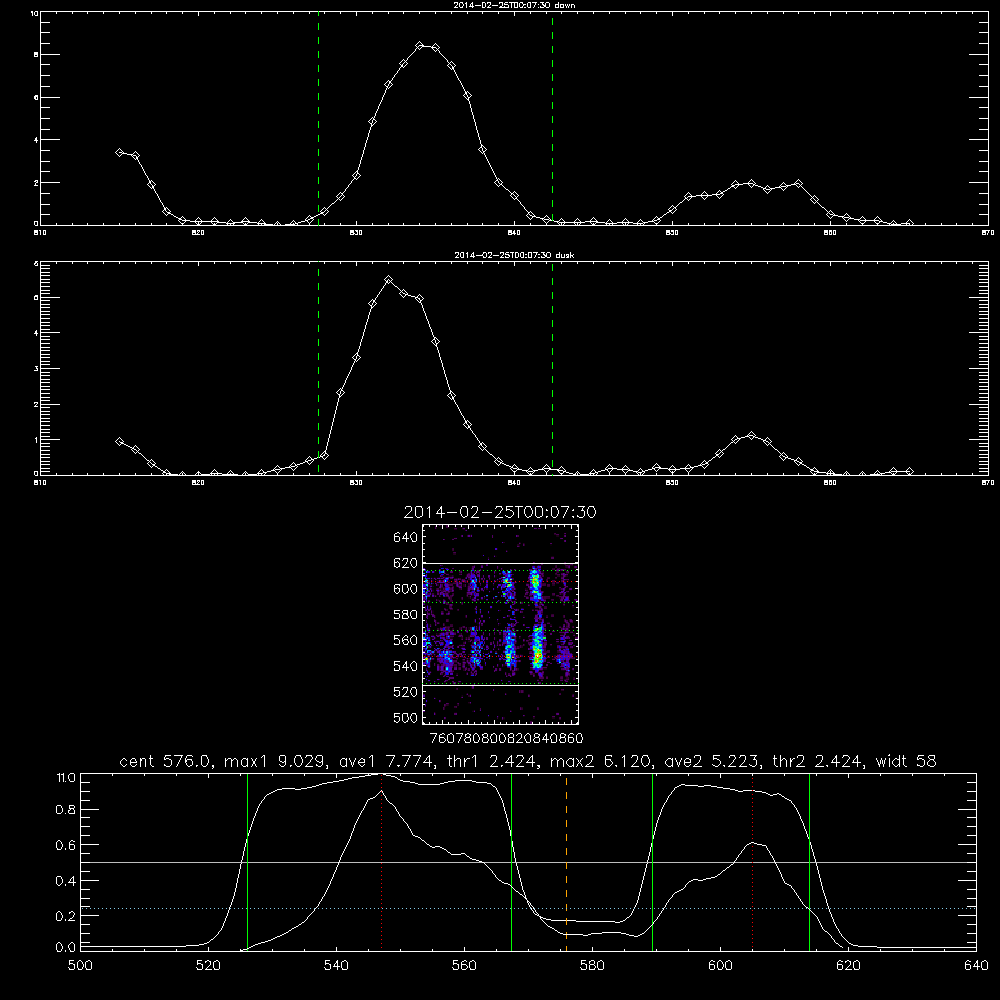The width and height of the screenshot is (1000, 1000).
Task: Click the blue dotted threshold line in bottom plot
Action: click(x=528, y=908)
